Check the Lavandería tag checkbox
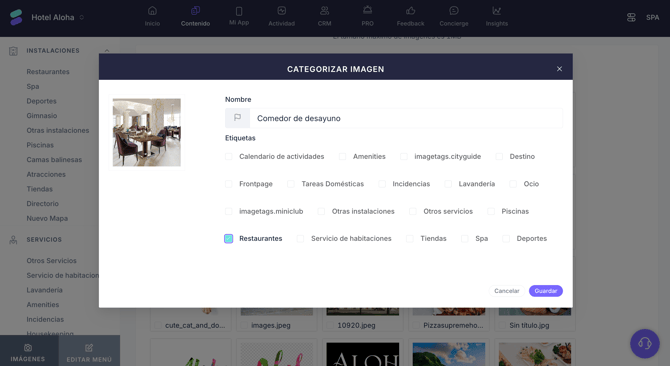 tap(448, 184)
